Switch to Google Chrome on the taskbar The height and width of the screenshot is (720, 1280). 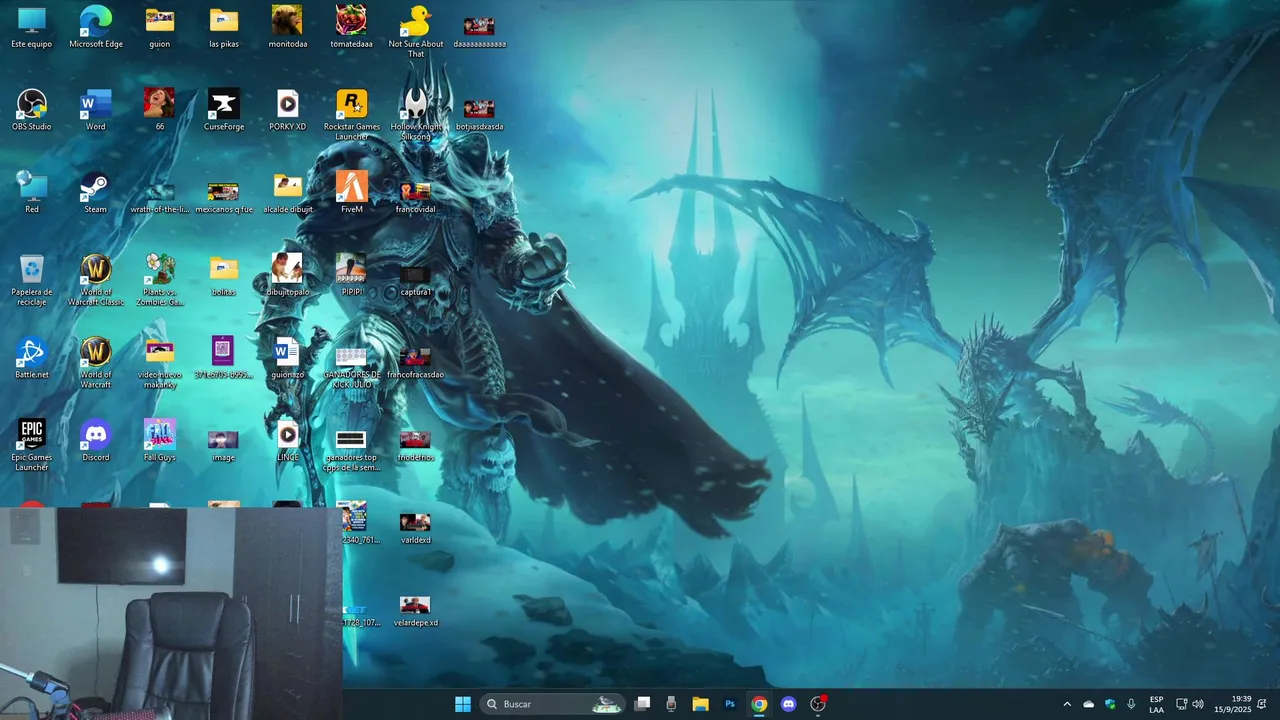pyautogui.click(x=759, y=704)
